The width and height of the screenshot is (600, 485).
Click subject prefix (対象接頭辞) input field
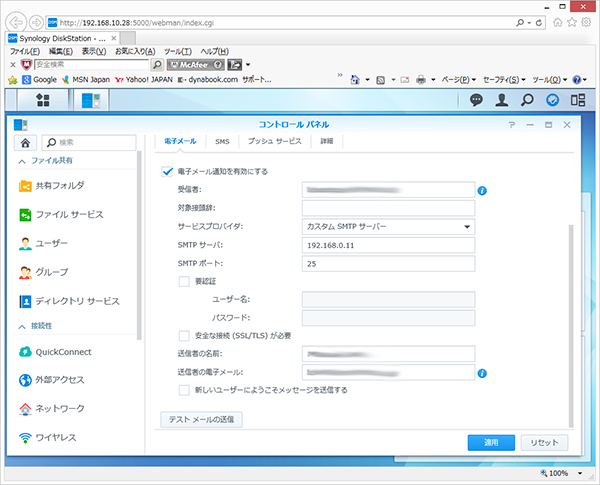pyautogui.click(x=388, y=208)
